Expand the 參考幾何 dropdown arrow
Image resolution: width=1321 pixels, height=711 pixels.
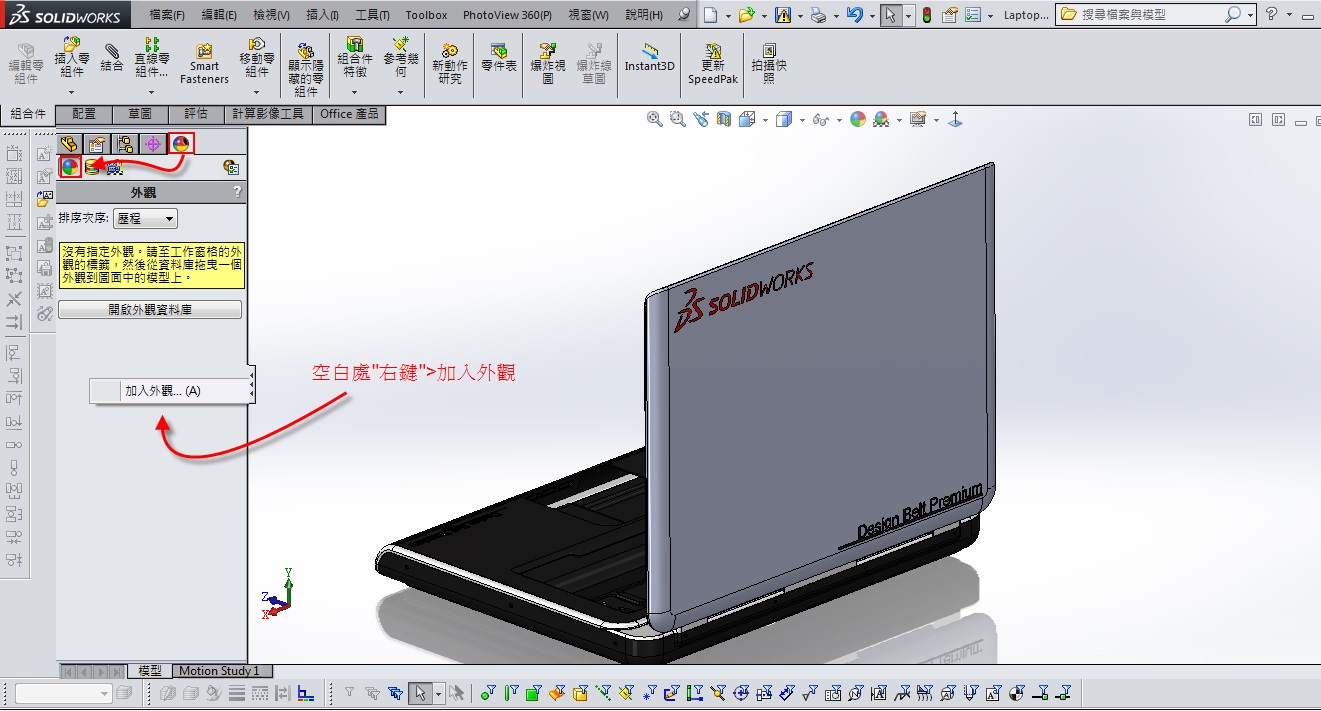pyautogui.click(x=401, y=93)
